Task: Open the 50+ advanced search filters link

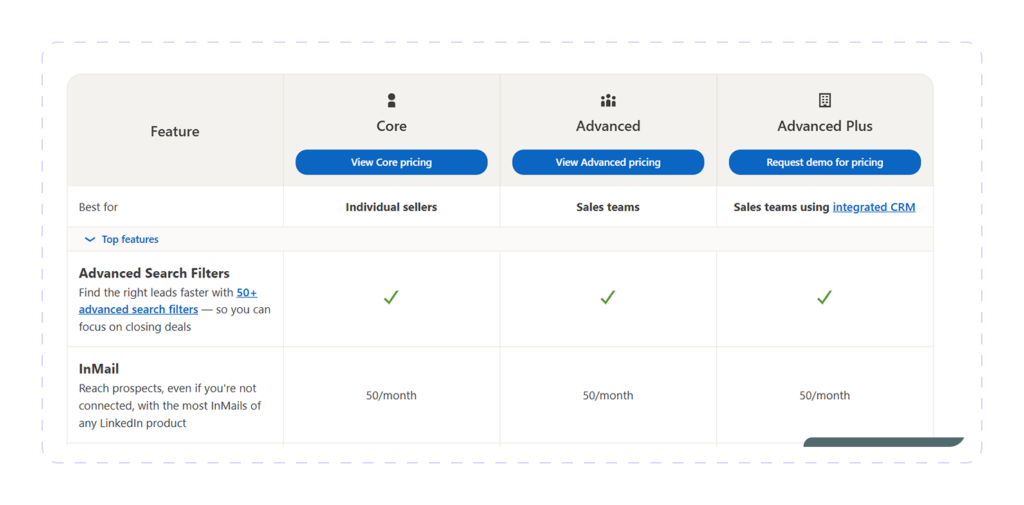Action: click(168, 301)
